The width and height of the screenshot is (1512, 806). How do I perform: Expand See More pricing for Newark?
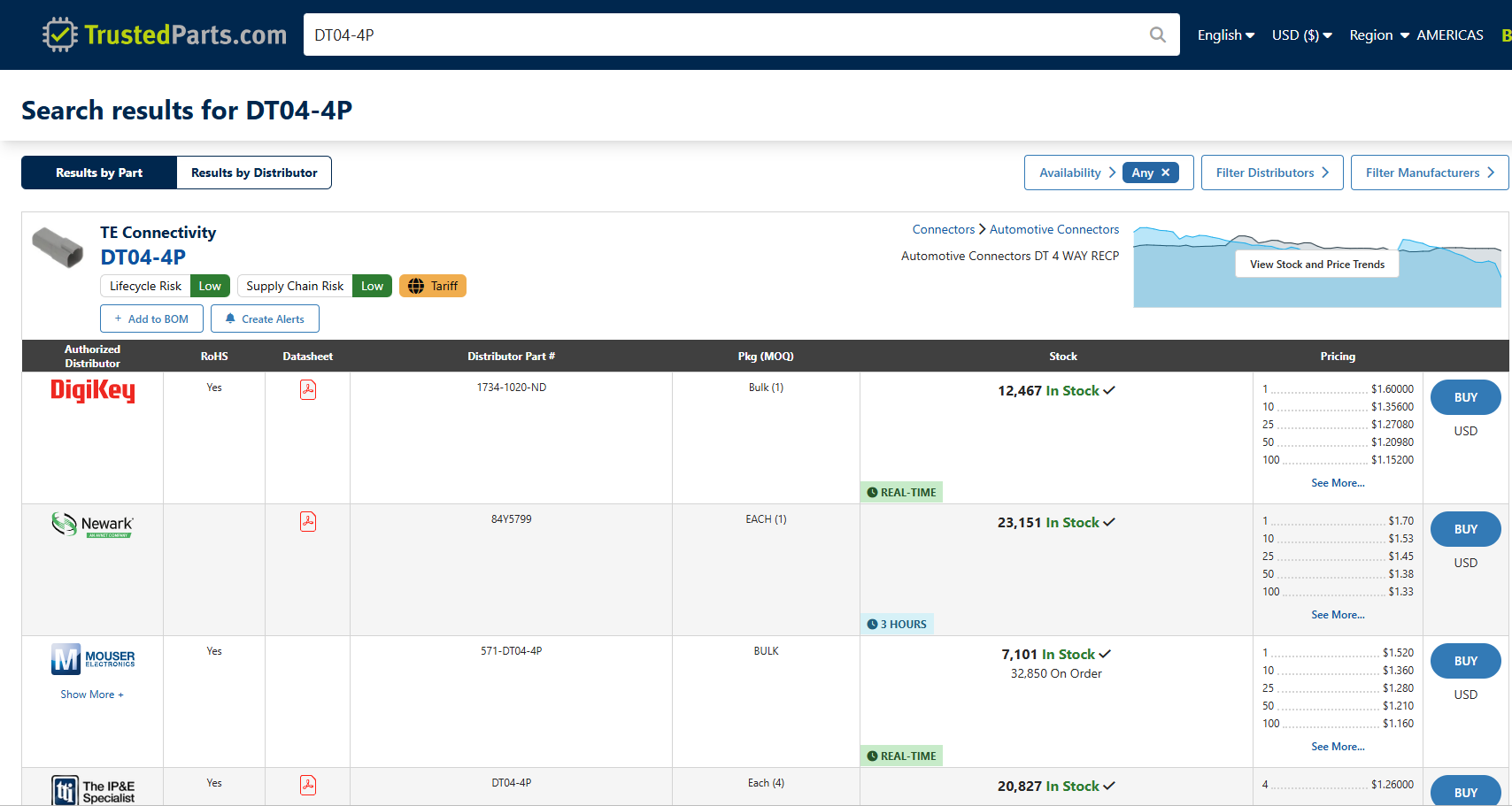pyautogui.click(x=1338, y=615)
